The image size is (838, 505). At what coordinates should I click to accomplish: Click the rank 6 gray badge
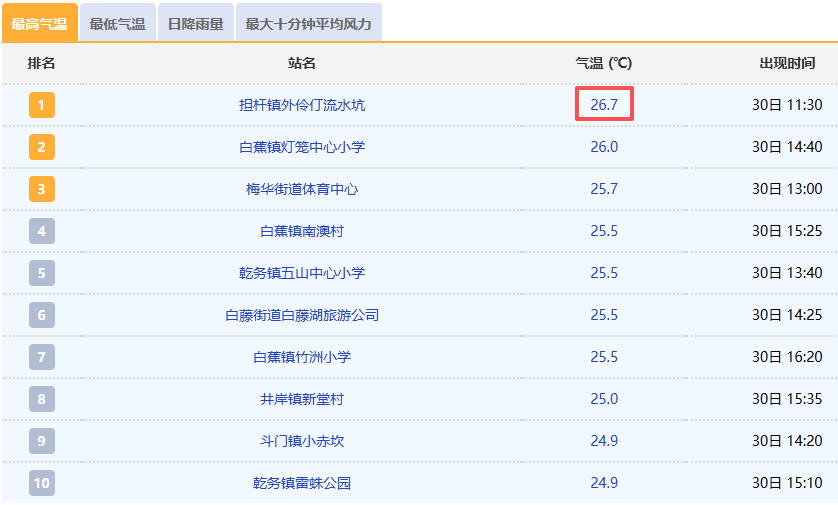[x=42, y=315]
